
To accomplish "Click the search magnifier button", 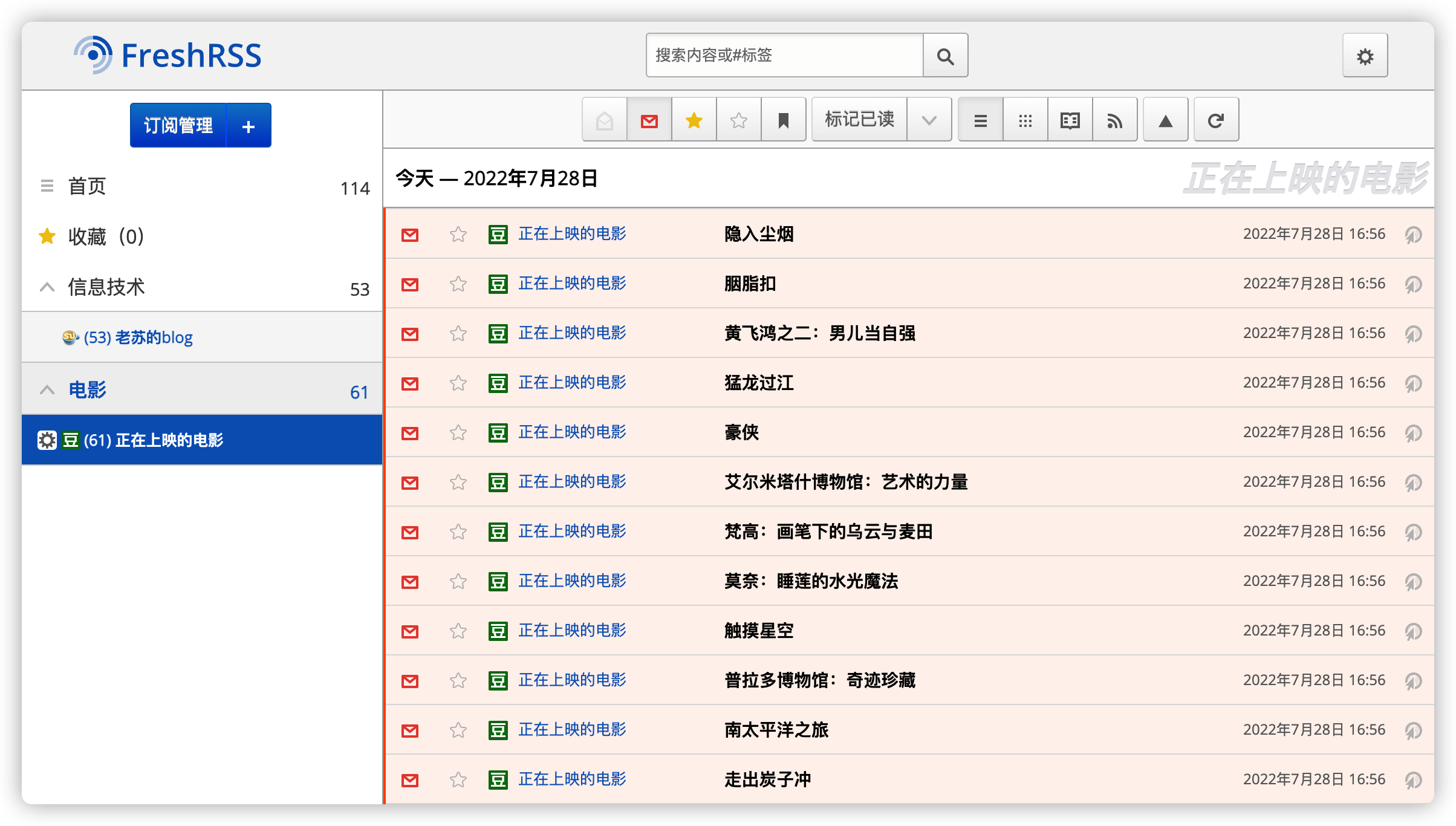I will [945, 56].
